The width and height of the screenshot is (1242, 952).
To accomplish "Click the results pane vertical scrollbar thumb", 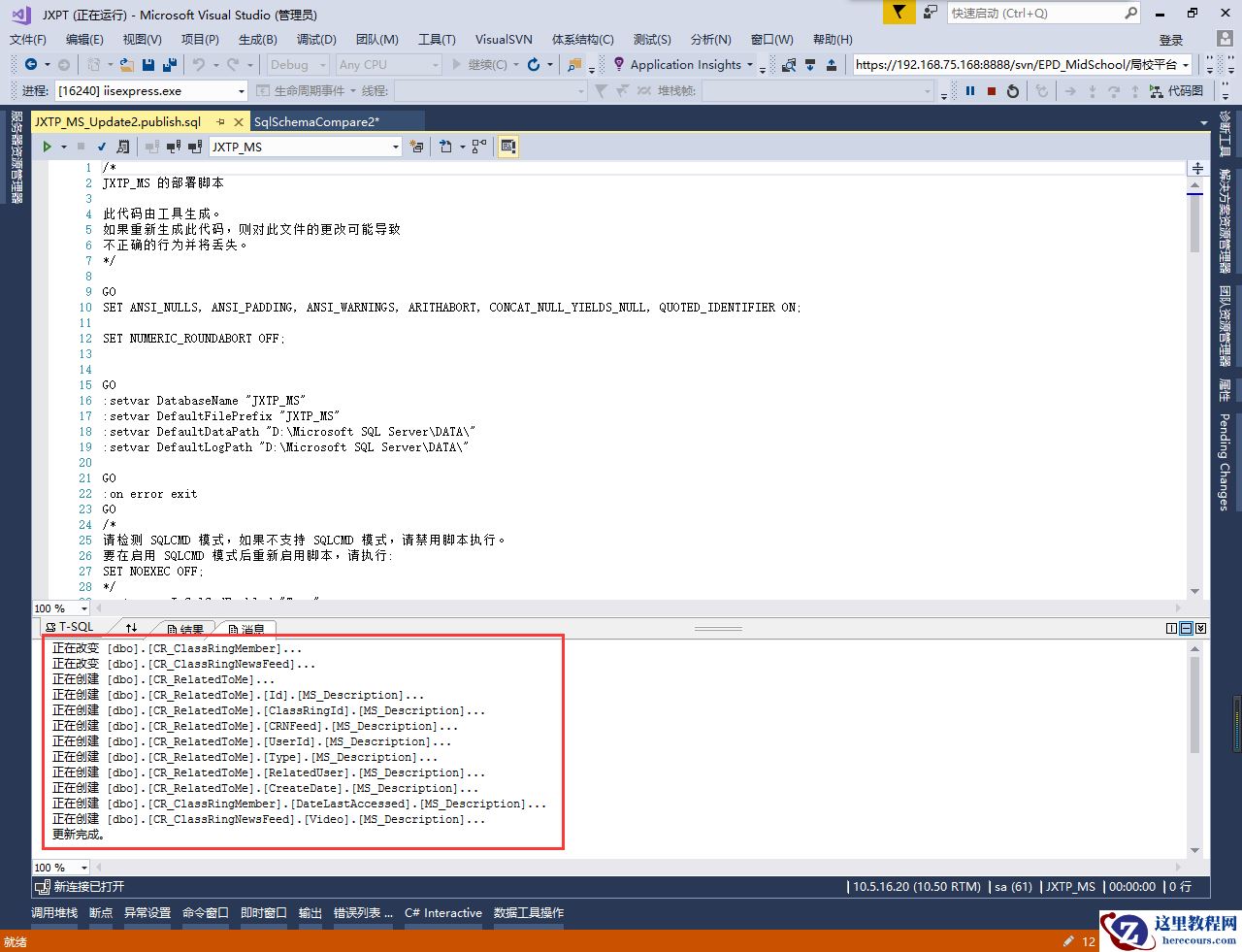I will click(x=1195, y=706).
